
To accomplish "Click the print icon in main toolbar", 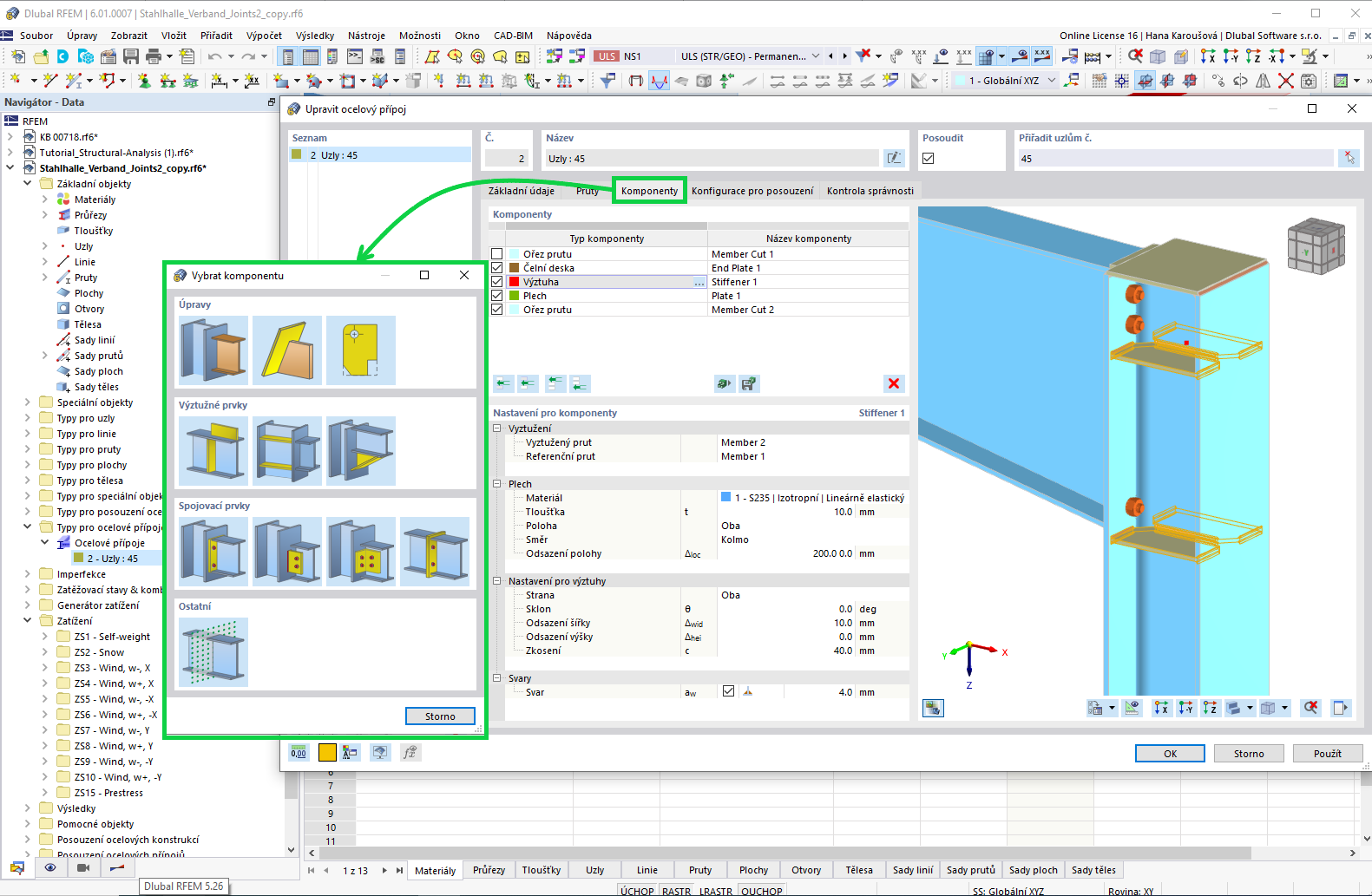I will [x=154, y=56].
